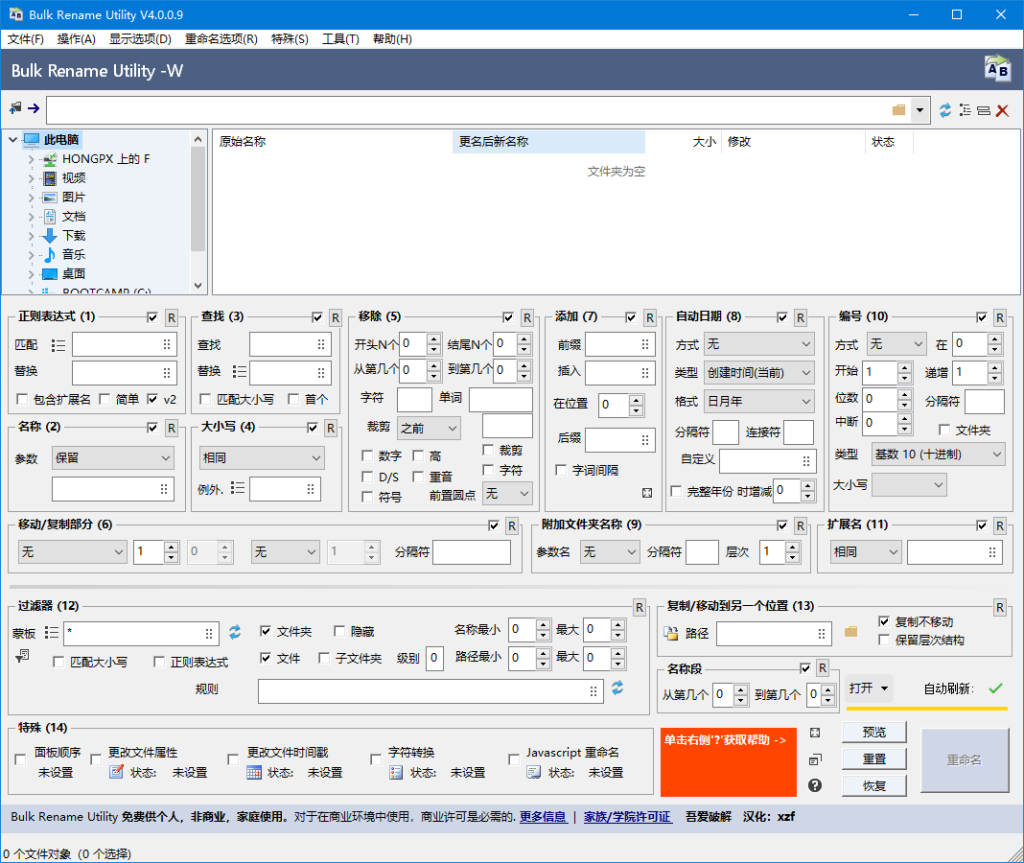Click the list icon next to 匹配 in 正则表达式

coord(58,345)
